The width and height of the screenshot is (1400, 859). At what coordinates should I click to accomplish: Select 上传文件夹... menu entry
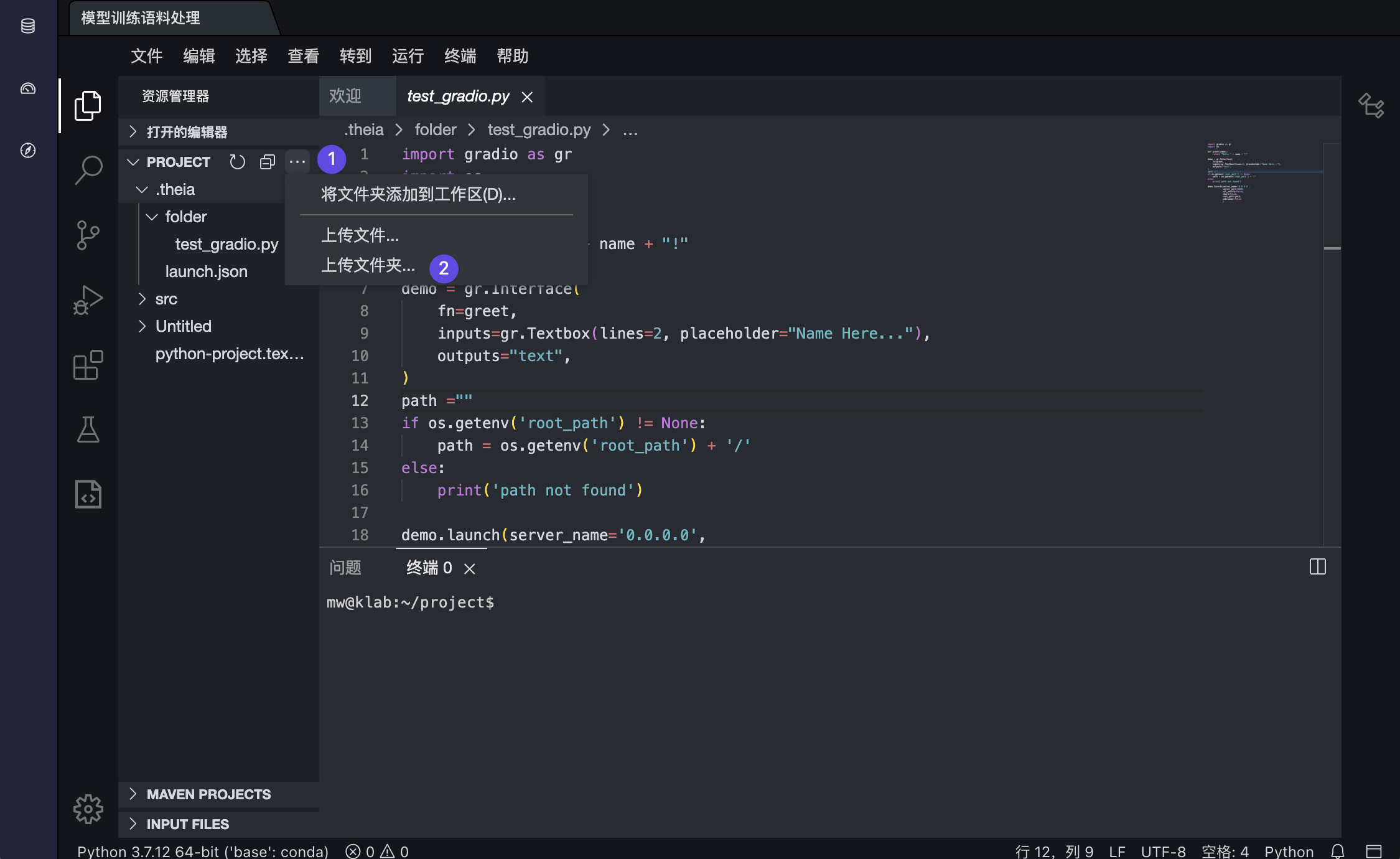tap(368, 265)
